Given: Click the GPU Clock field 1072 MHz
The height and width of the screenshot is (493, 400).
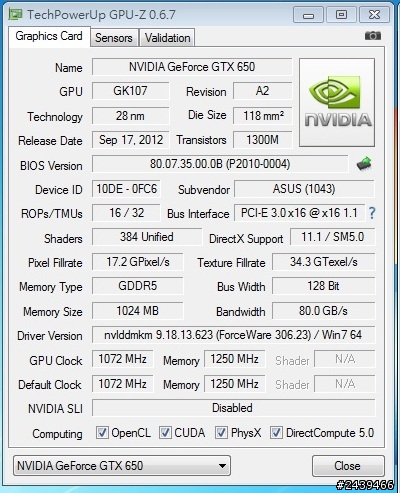Looking at the screenshot, I should click(123, 359).
